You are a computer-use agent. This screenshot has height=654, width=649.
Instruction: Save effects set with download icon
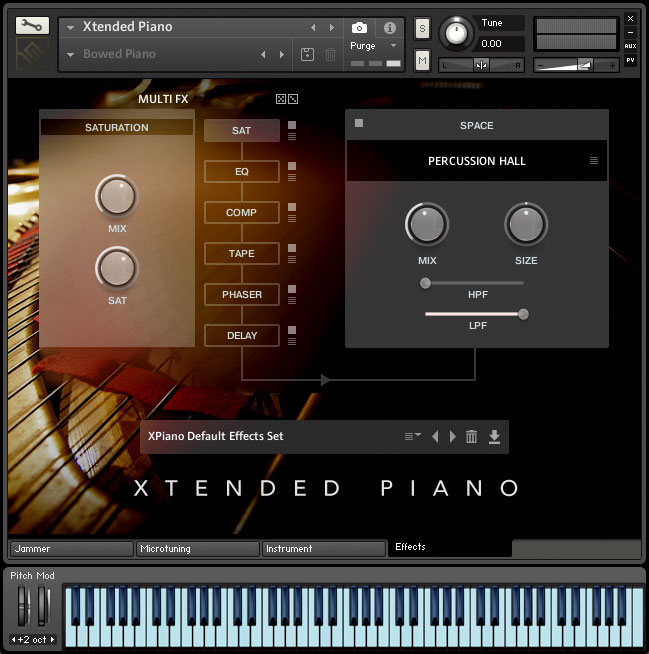(494, 437)
